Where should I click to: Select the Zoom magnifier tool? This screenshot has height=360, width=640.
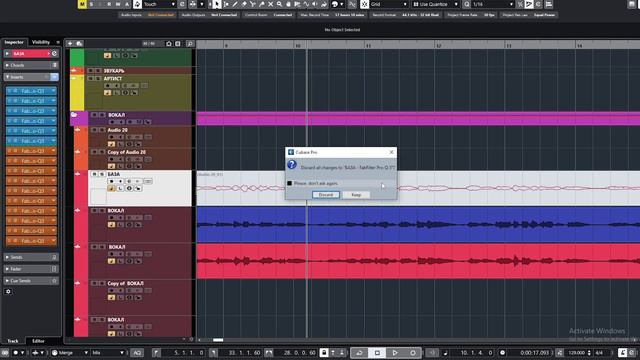(279, 4)
